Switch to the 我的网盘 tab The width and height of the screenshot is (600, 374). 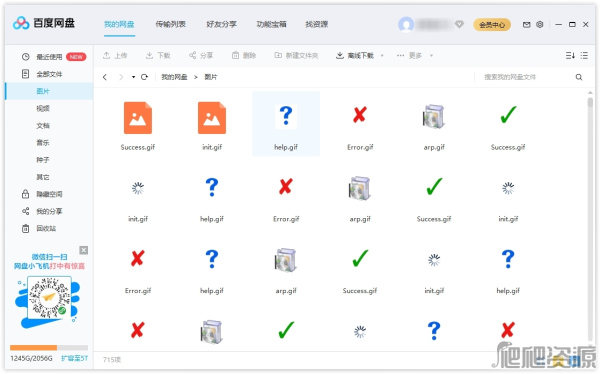119,24
